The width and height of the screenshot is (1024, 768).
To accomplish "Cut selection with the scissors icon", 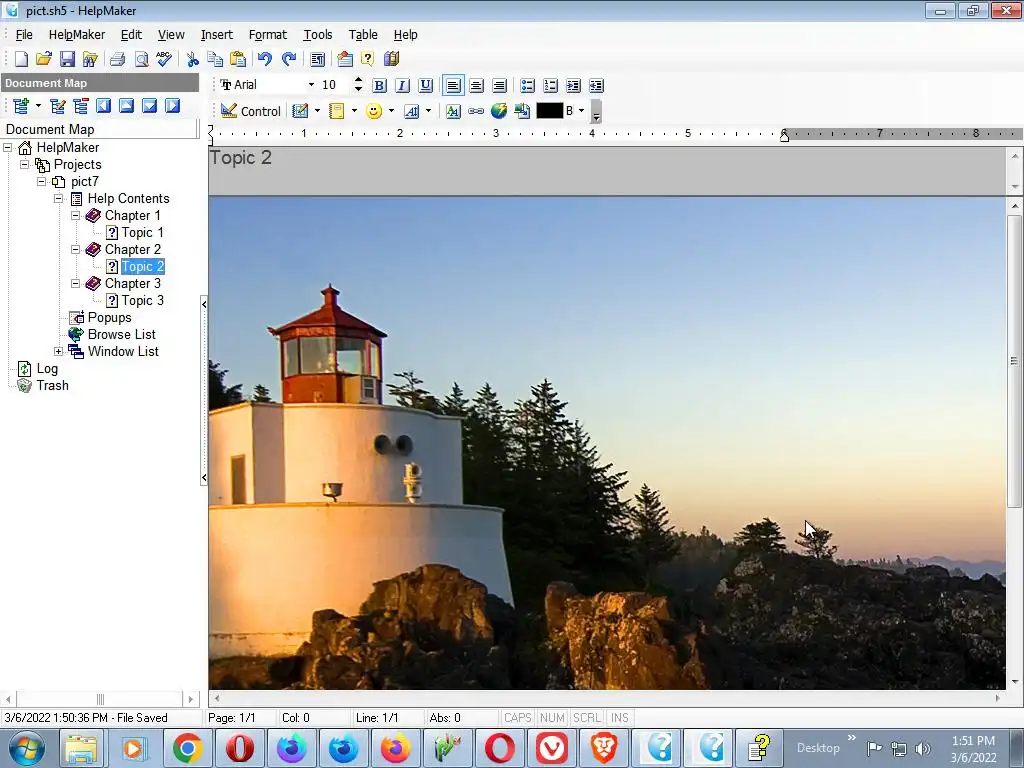I will [193, 59].
